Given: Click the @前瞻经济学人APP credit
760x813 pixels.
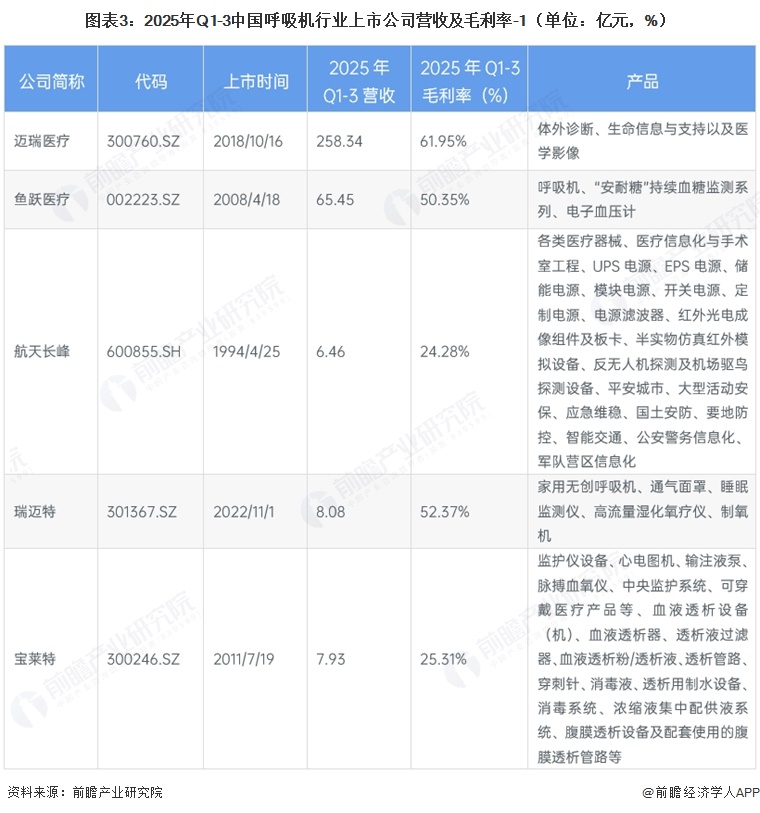Looking at the screenshot, I should click(700, 792).
